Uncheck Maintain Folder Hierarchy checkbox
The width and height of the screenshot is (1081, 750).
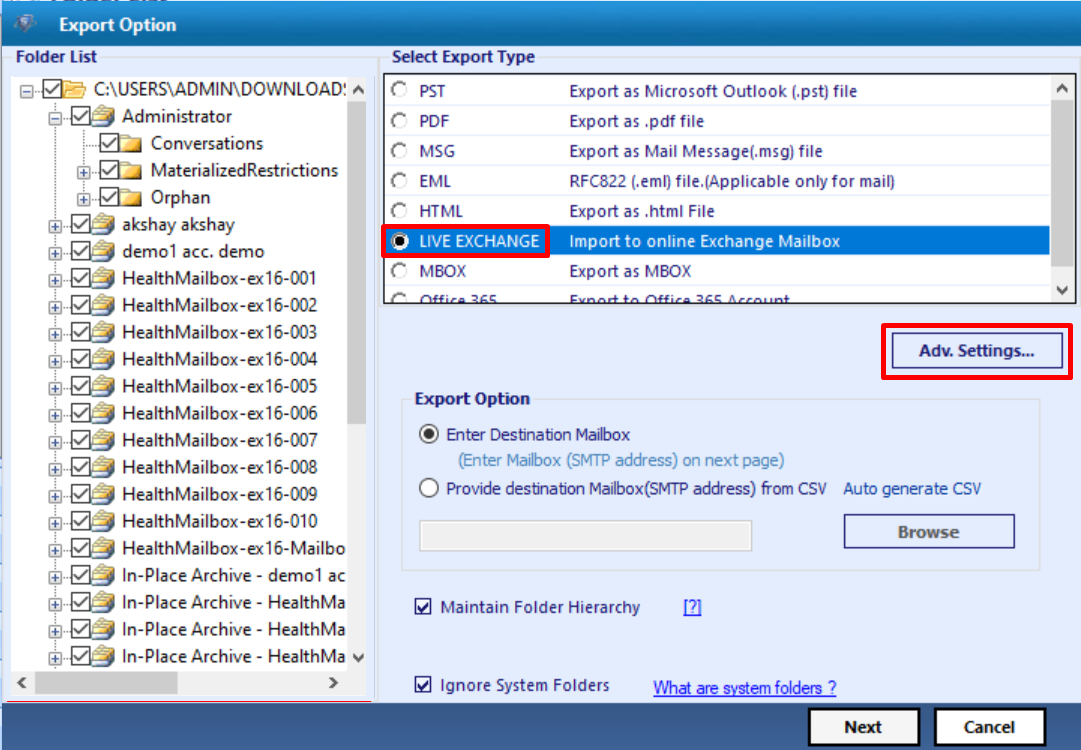(x=422, y=608)
